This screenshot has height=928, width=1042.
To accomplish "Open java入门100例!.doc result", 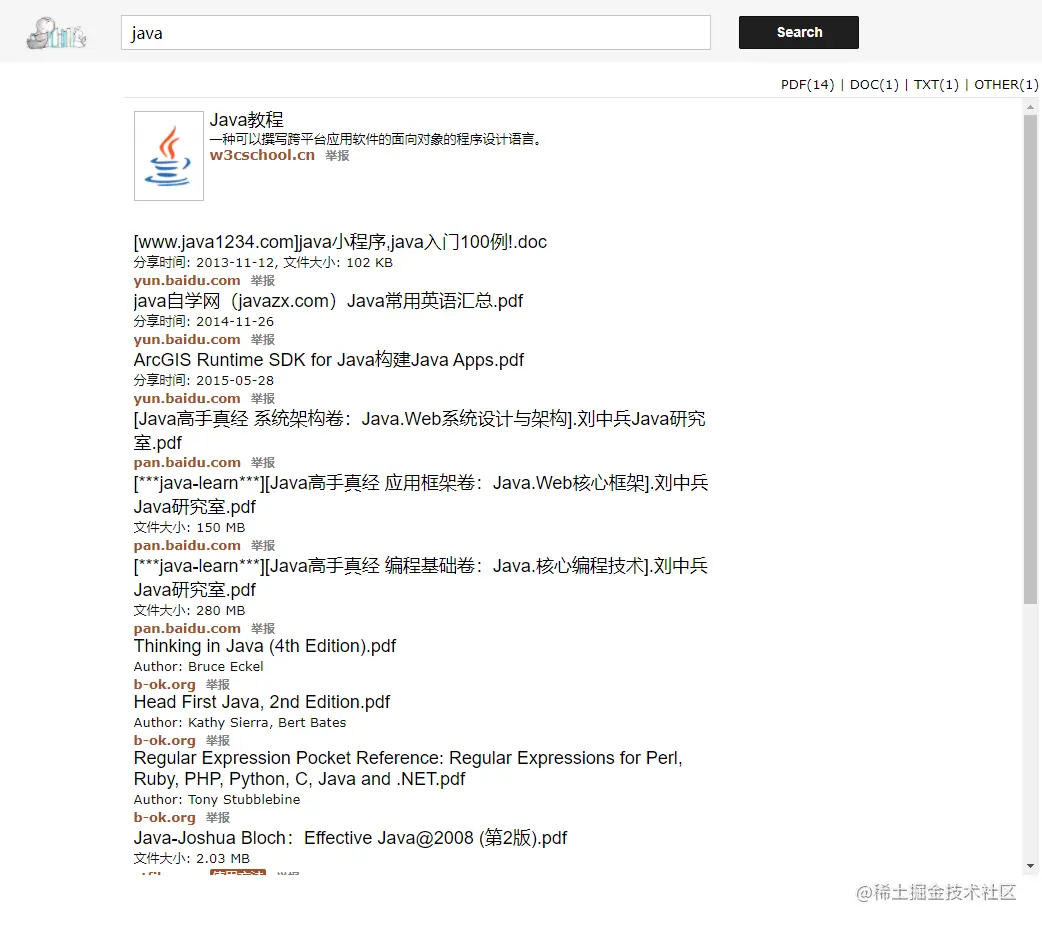I will coord(340,242).
